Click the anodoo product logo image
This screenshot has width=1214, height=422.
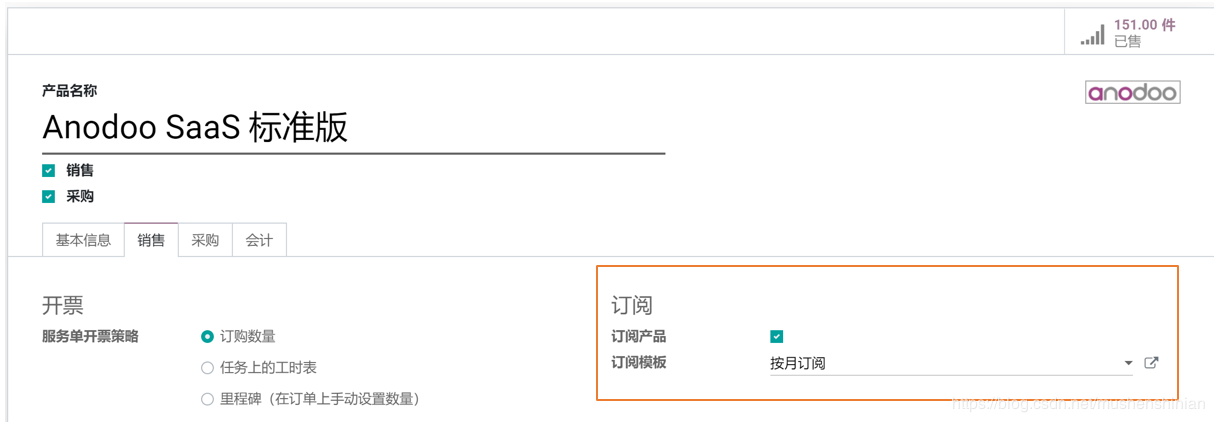pos(1133,93)
